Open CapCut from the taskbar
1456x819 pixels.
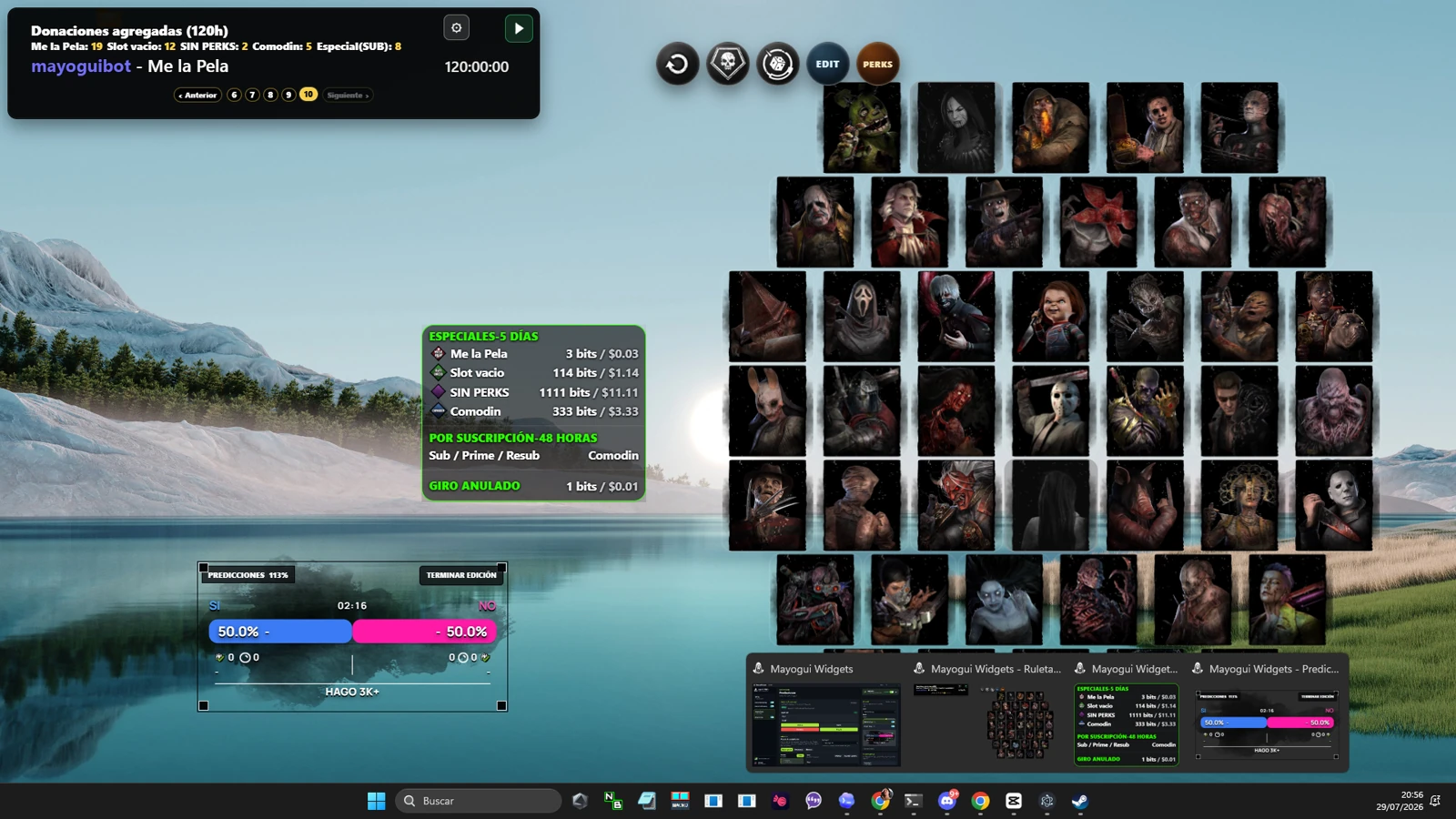(x=1014, y=801)
